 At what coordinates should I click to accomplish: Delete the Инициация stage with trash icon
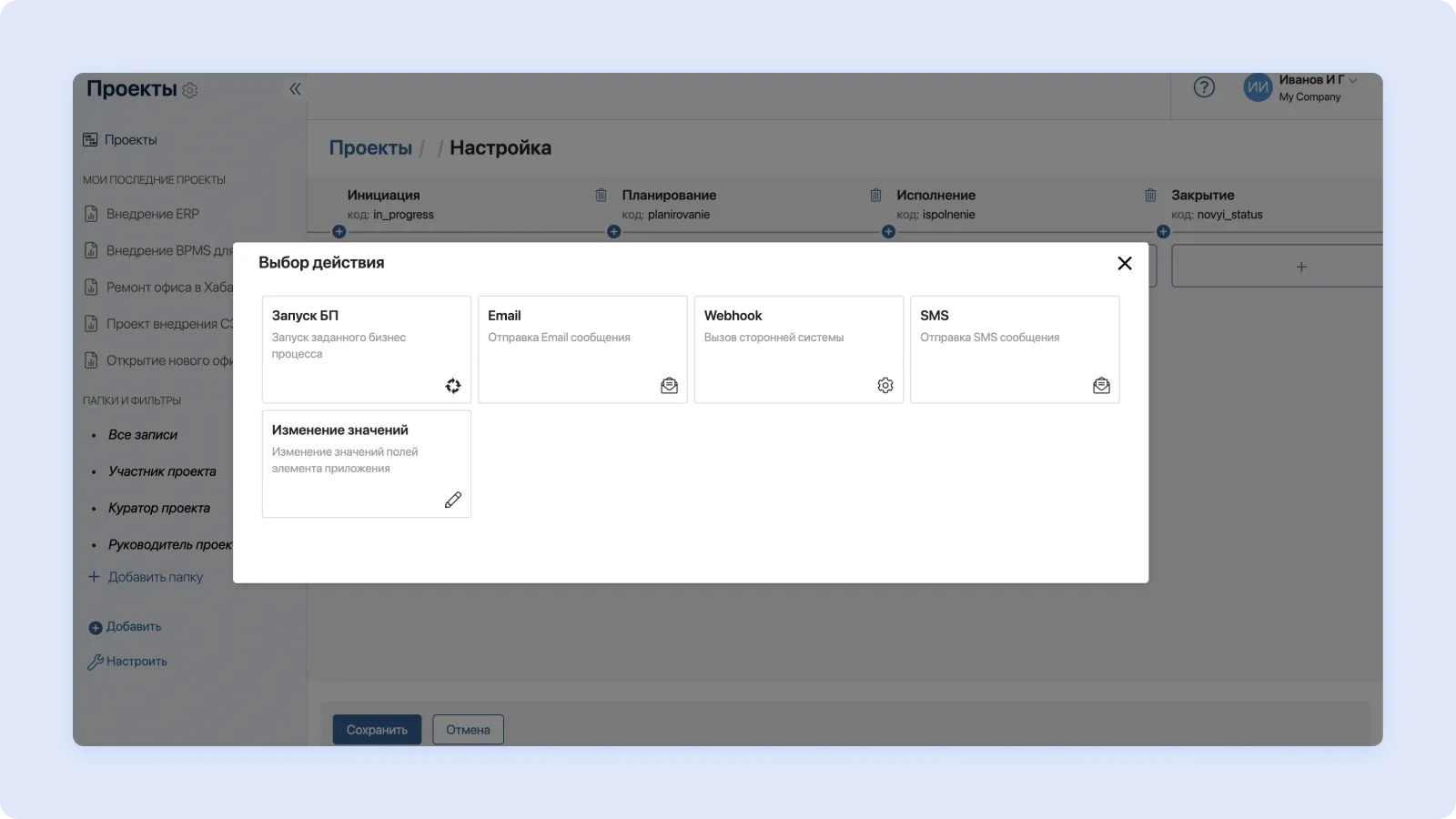coord(601,196)
